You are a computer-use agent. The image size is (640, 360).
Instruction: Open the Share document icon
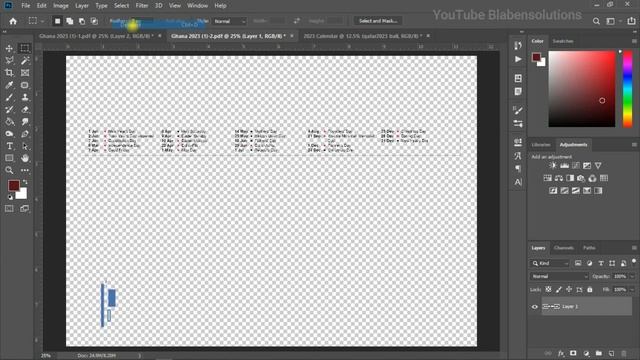[631, 21]
